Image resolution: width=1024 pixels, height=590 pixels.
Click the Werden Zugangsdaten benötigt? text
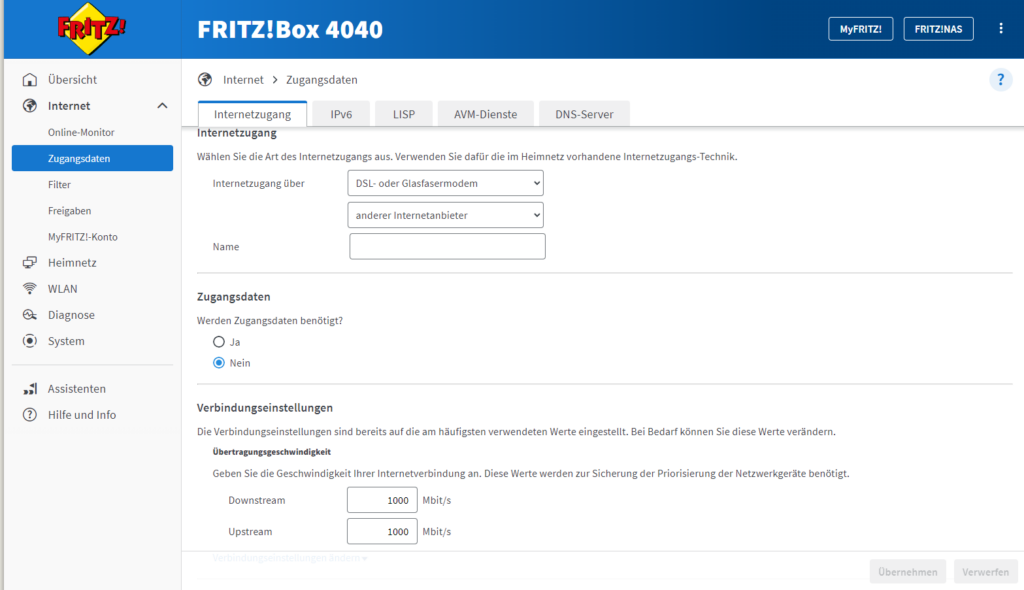tap(270, 321)
